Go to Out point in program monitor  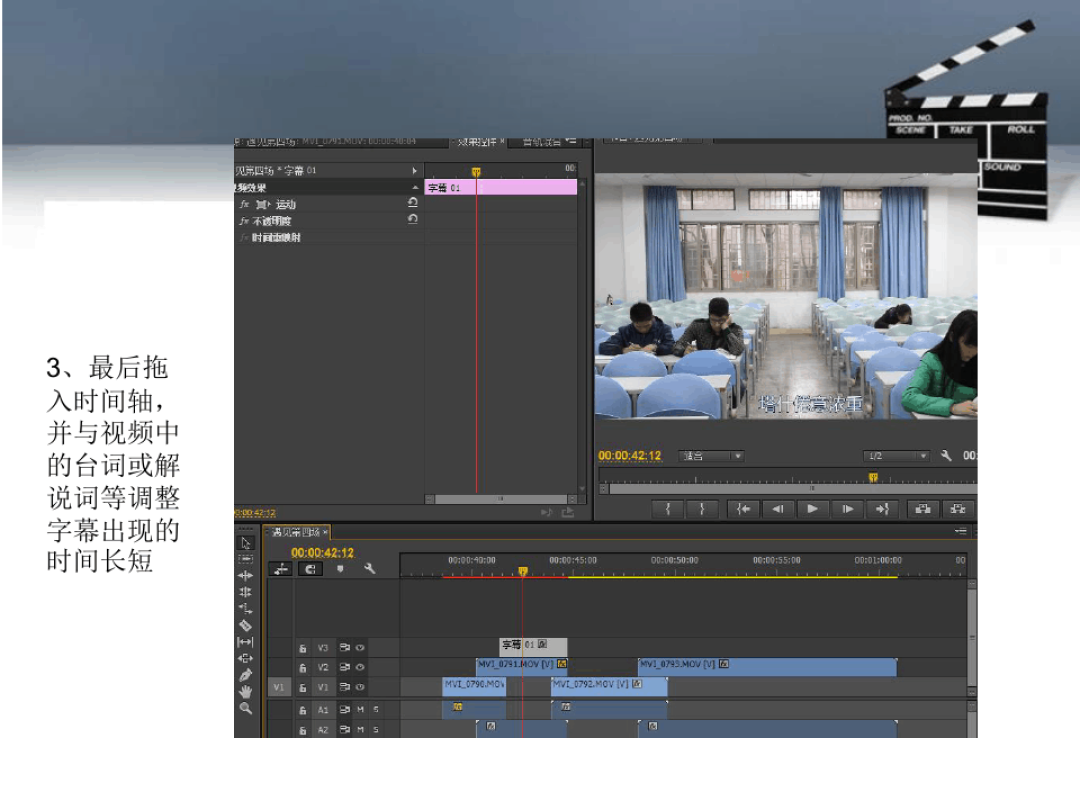coord(882,509)
